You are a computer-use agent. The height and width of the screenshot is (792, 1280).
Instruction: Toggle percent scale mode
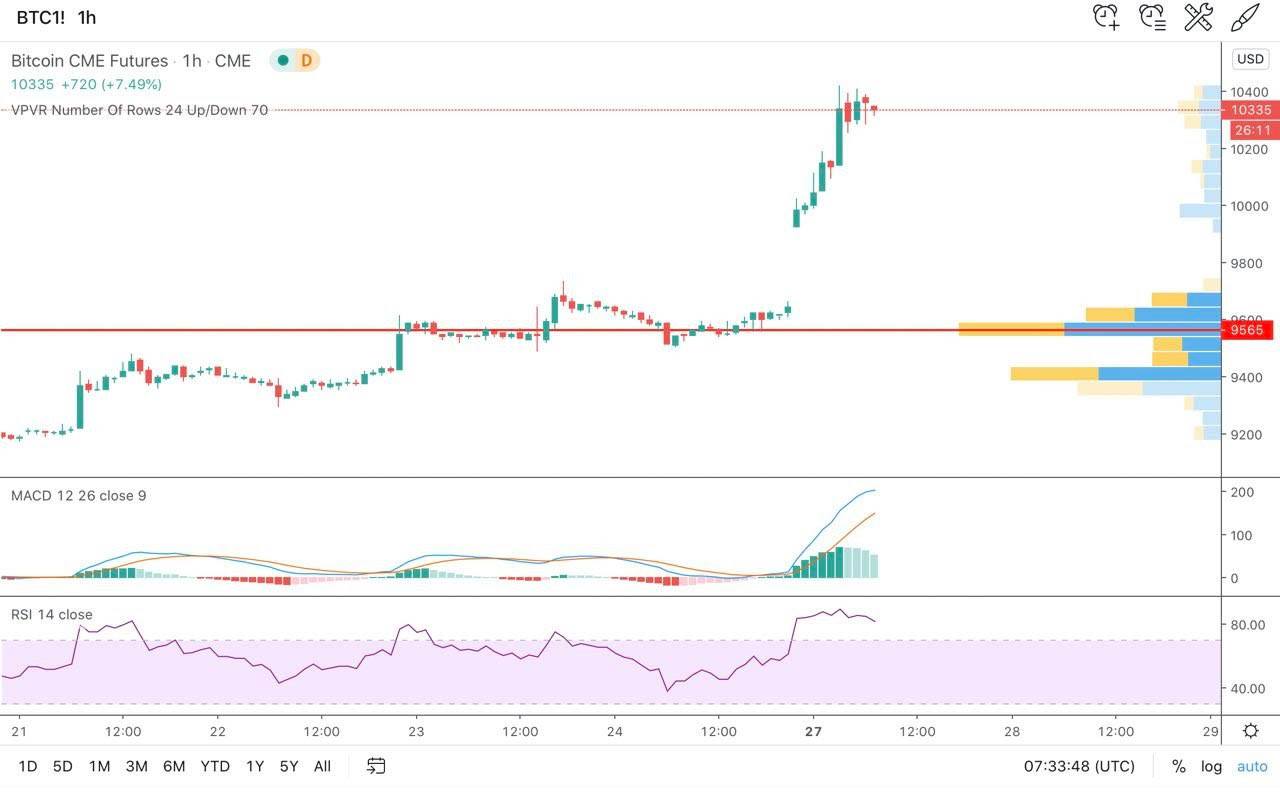[x=1179, y=766]
